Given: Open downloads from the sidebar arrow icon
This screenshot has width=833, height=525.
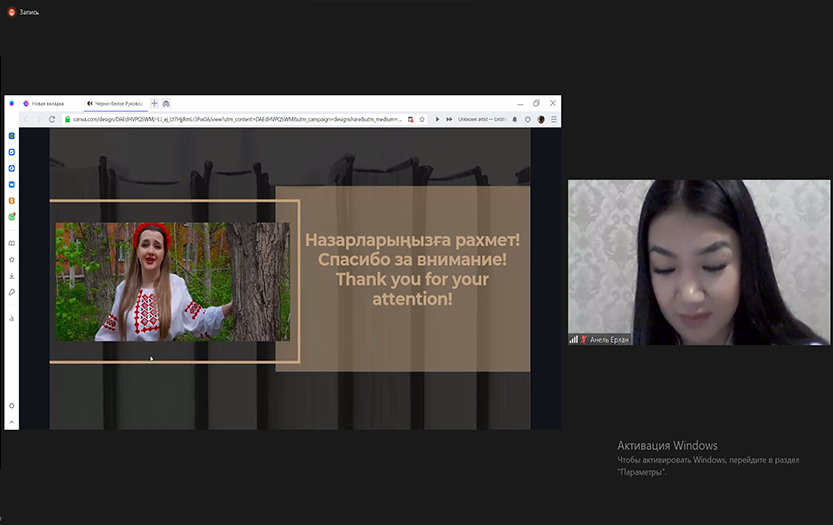Looking at the screenshot, I should coord(12,276).
